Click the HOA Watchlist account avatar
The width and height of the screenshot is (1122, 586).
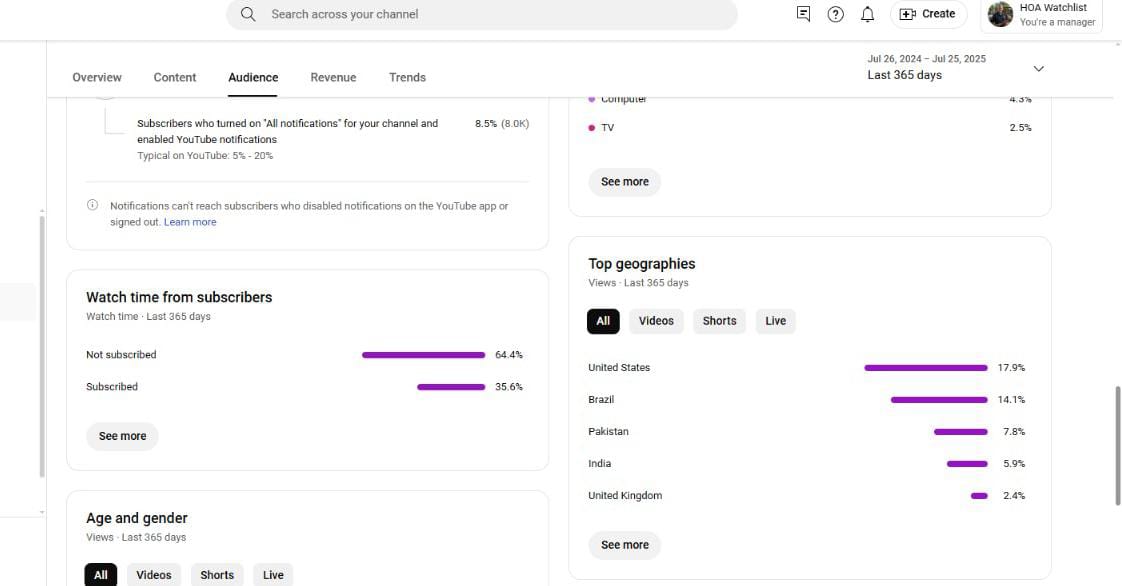click(1001, 14)
